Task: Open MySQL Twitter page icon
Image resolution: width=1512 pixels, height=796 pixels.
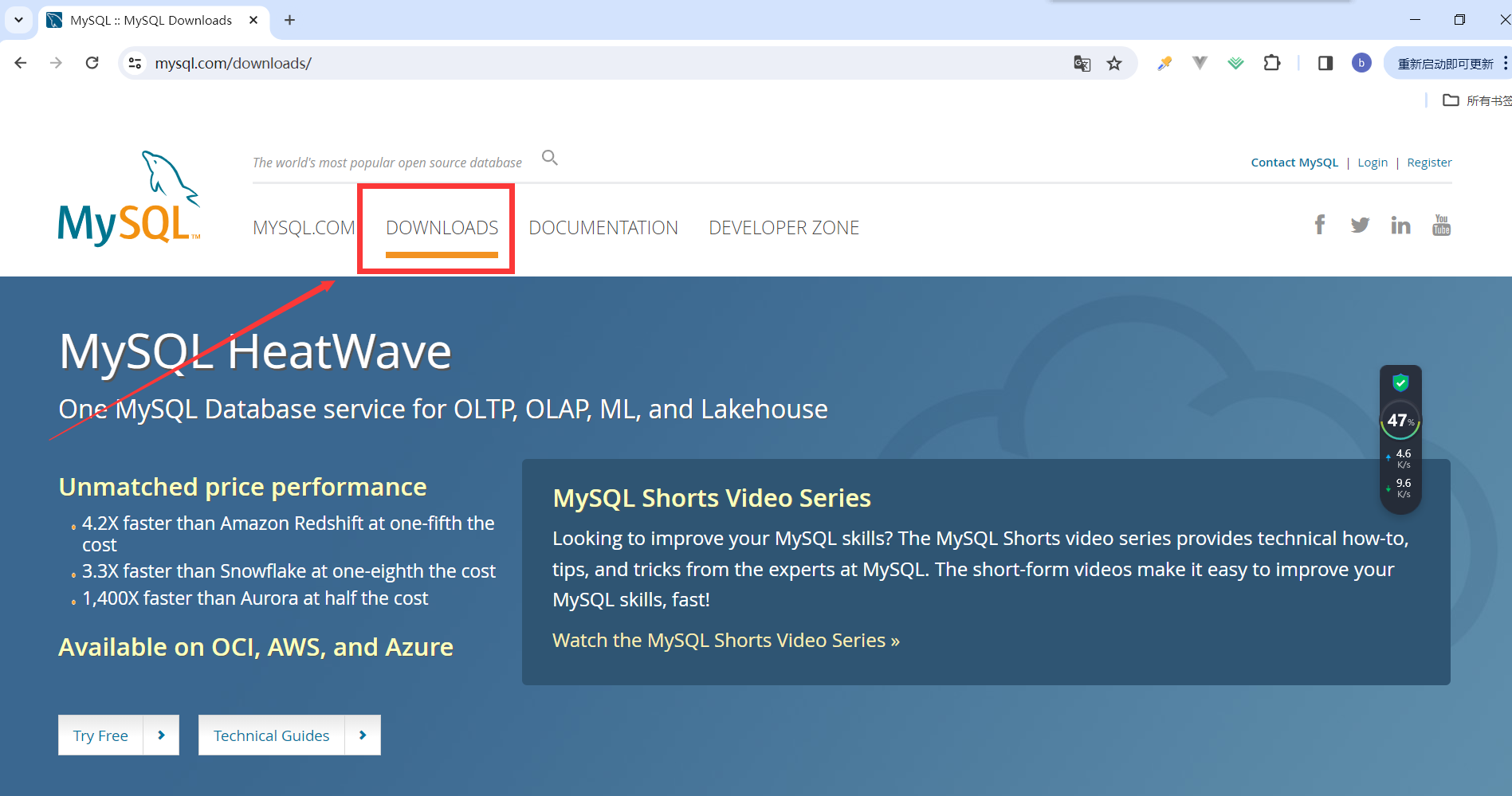Action: [x=1360, y=225]
